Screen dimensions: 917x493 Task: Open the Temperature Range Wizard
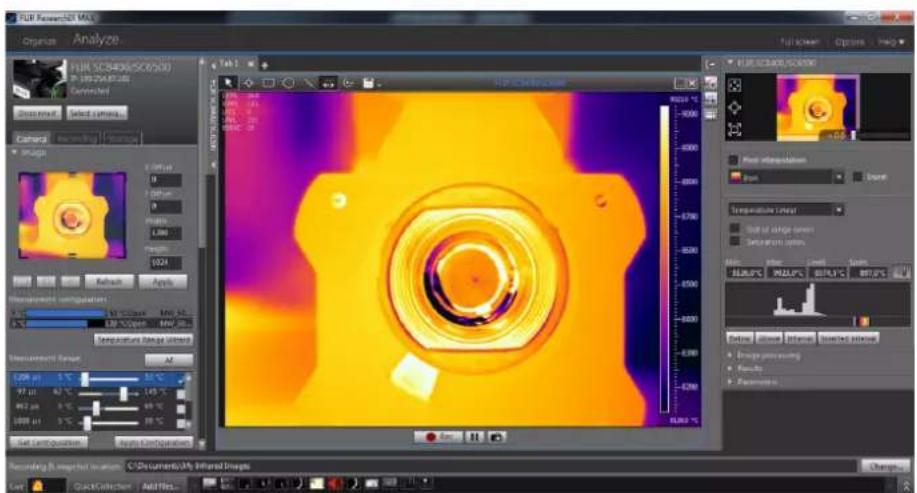coord(144,339)
